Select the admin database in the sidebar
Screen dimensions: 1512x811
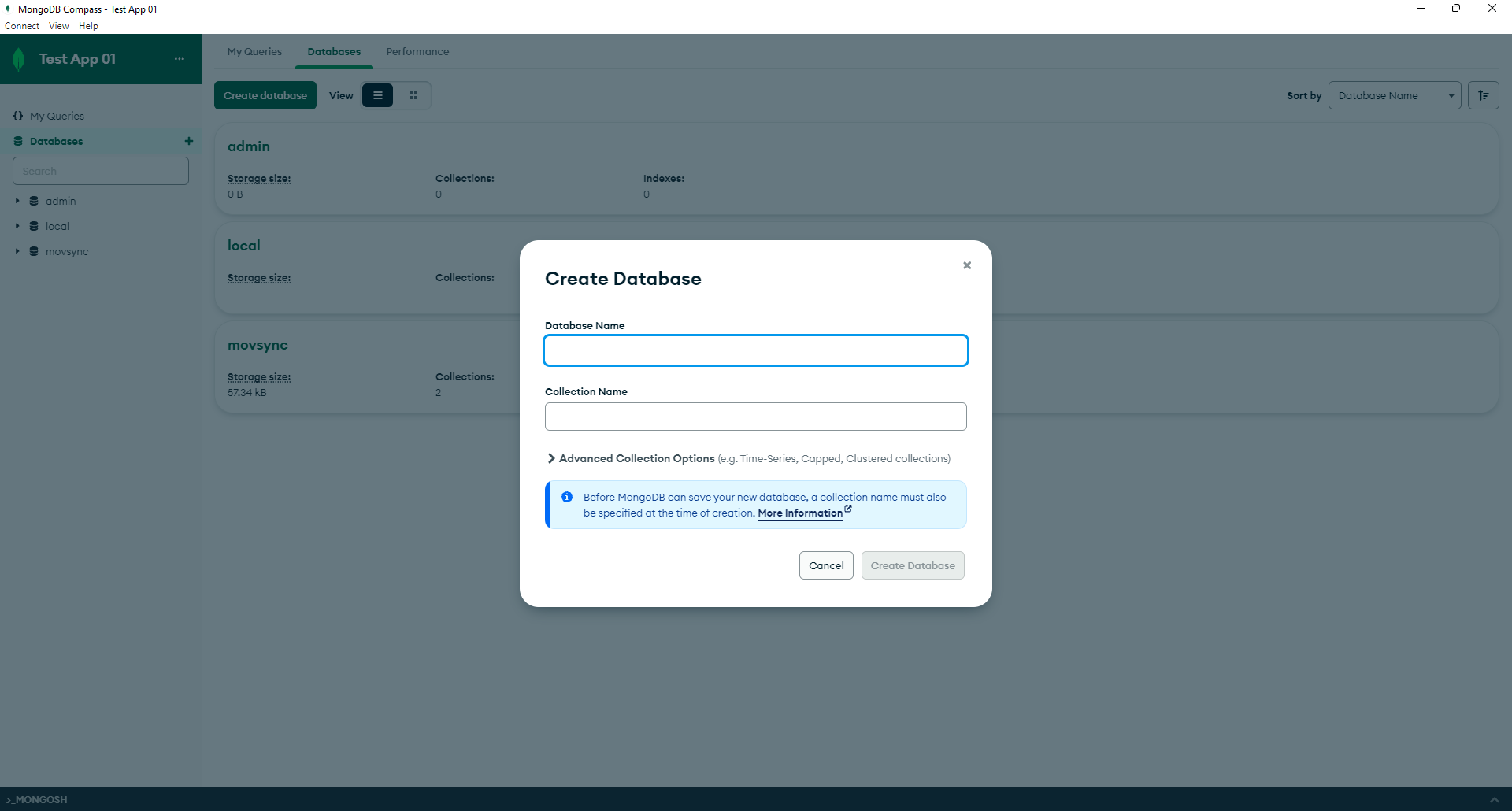coord(61,201)
